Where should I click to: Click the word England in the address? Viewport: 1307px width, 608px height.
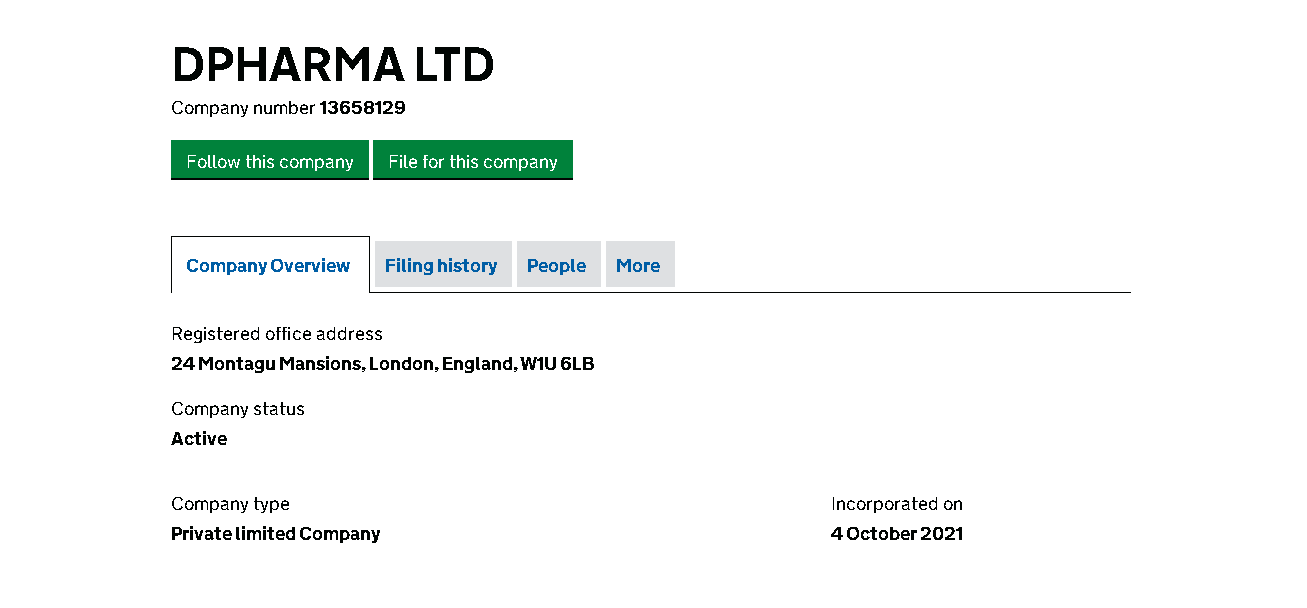click(x=478, y=364)
